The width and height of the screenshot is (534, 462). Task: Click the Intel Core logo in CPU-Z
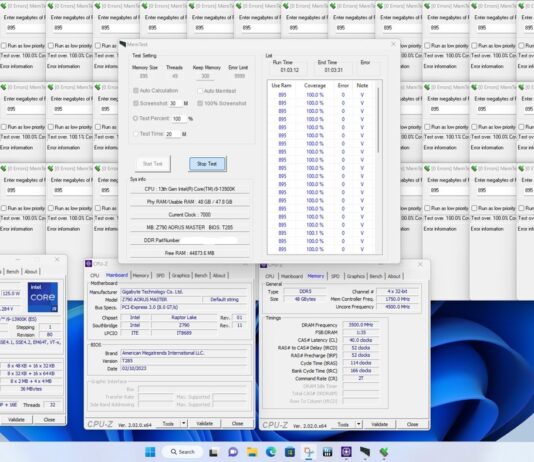[43, 297]
